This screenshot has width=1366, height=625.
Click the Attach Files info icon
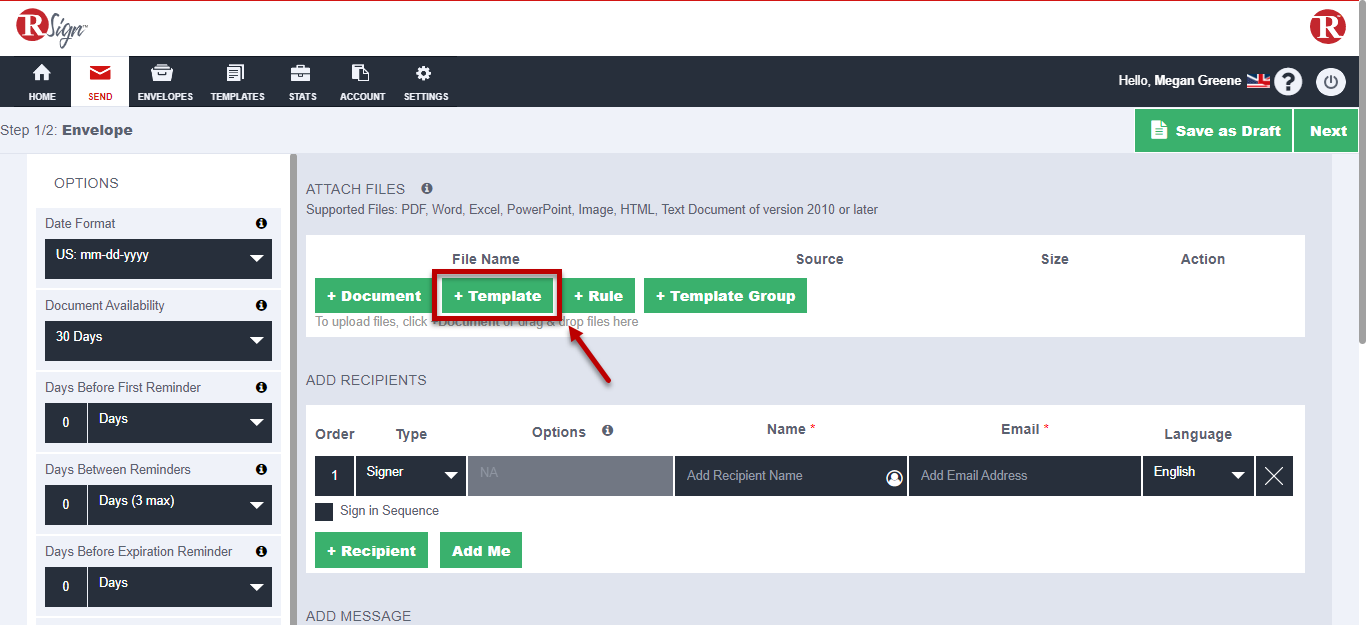(427, 188)
